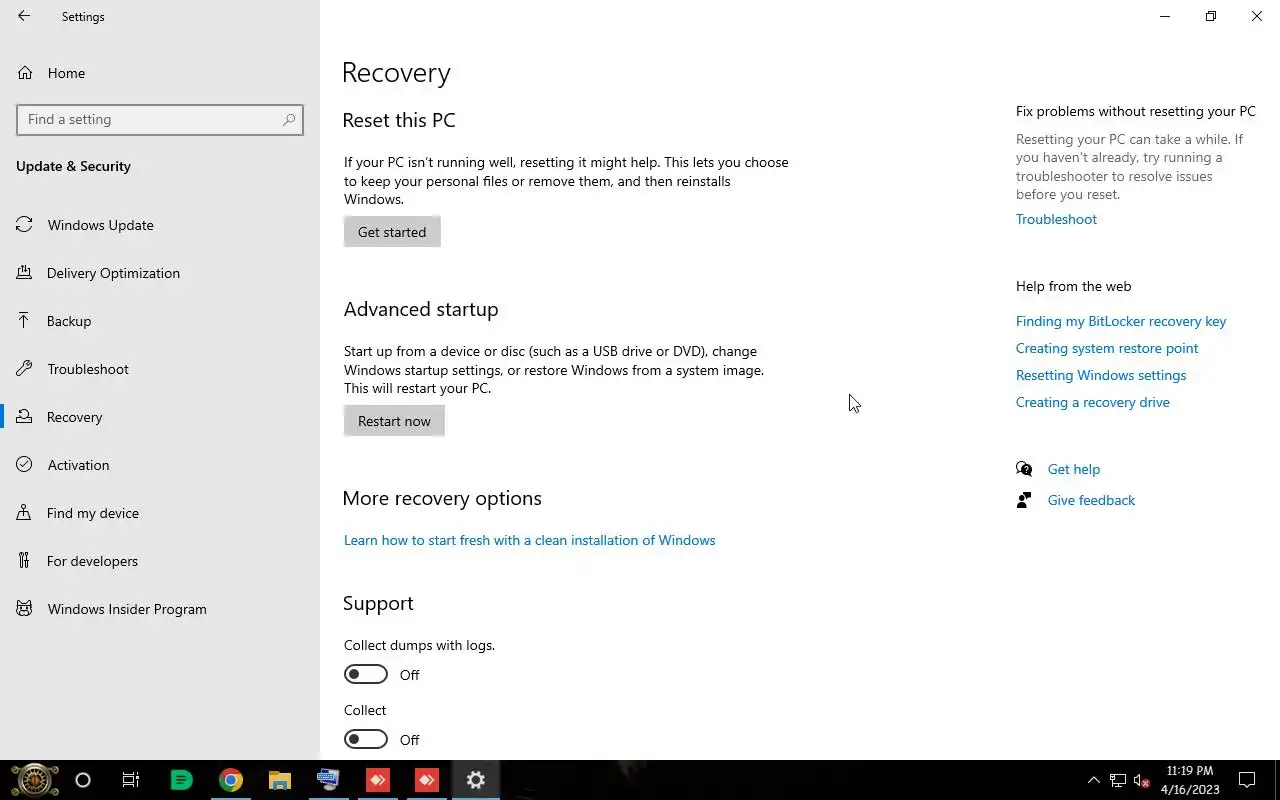Go to Find my device settings
This screenshot has width=1280, height=800.
click(160, 513)
